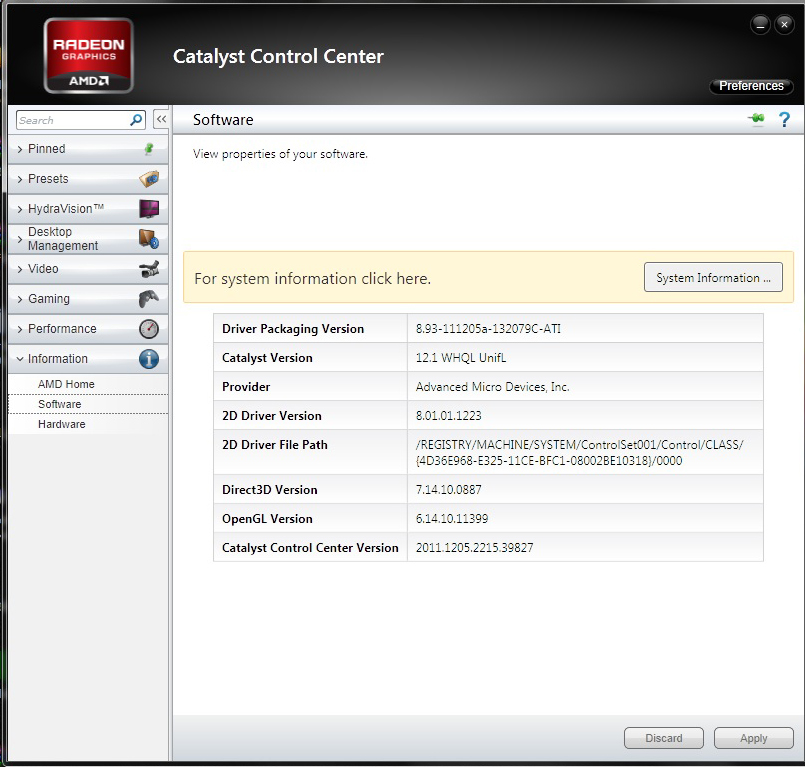This screenshot has width=805, height=767.
Task: Expand the Desktop Management section
Action: point(62,239)
